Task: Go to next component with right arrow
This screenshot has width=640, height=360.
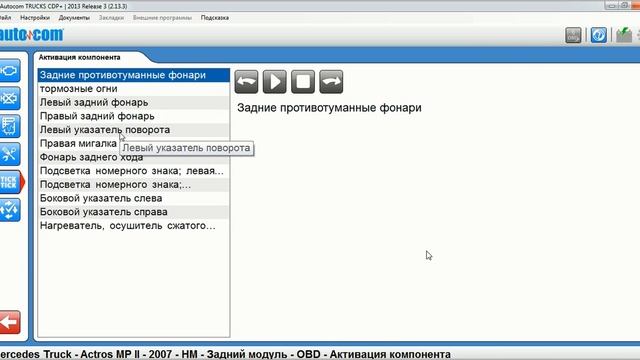Action: [x=331, y=82]
